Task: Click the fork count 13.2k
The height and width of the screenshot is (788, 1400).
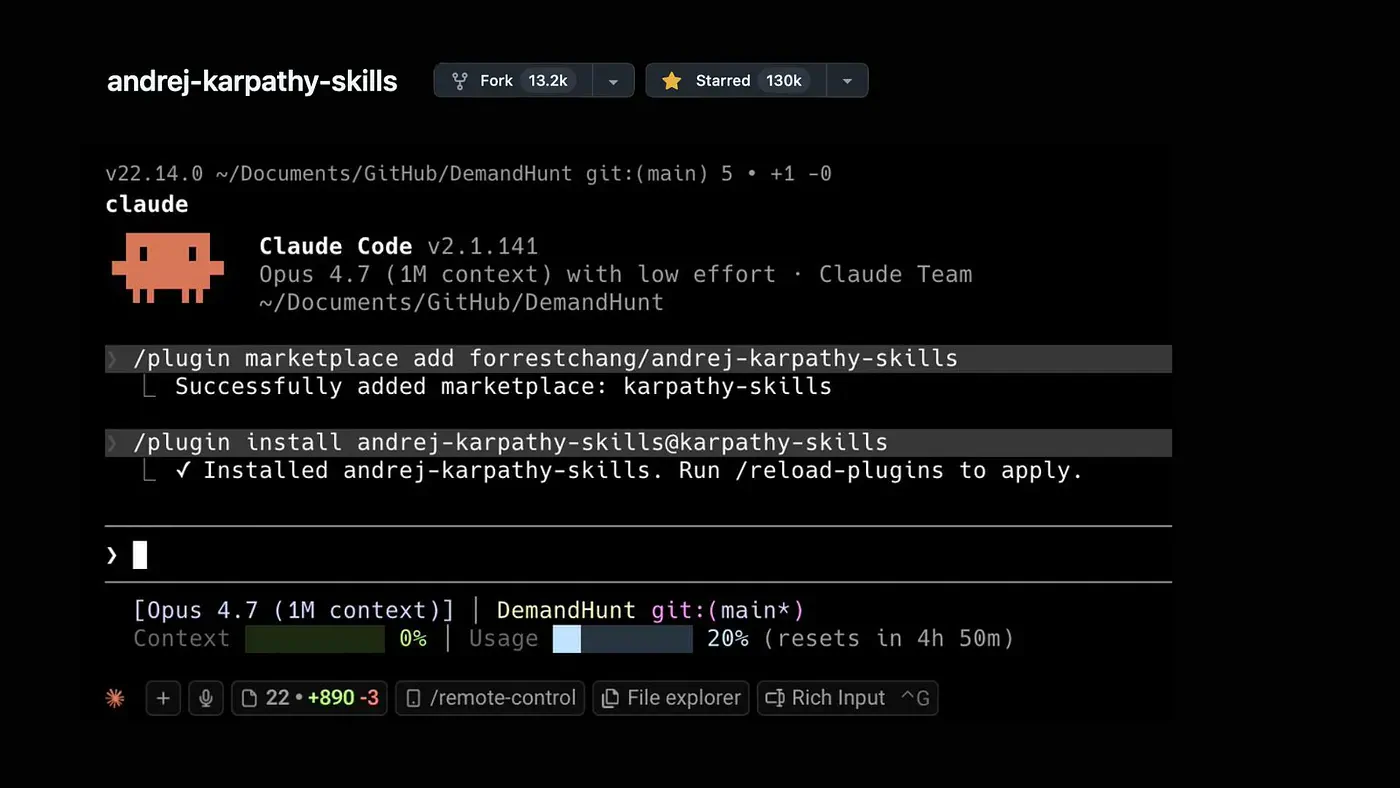Action: pyautogui.click(x=548, y=81)
